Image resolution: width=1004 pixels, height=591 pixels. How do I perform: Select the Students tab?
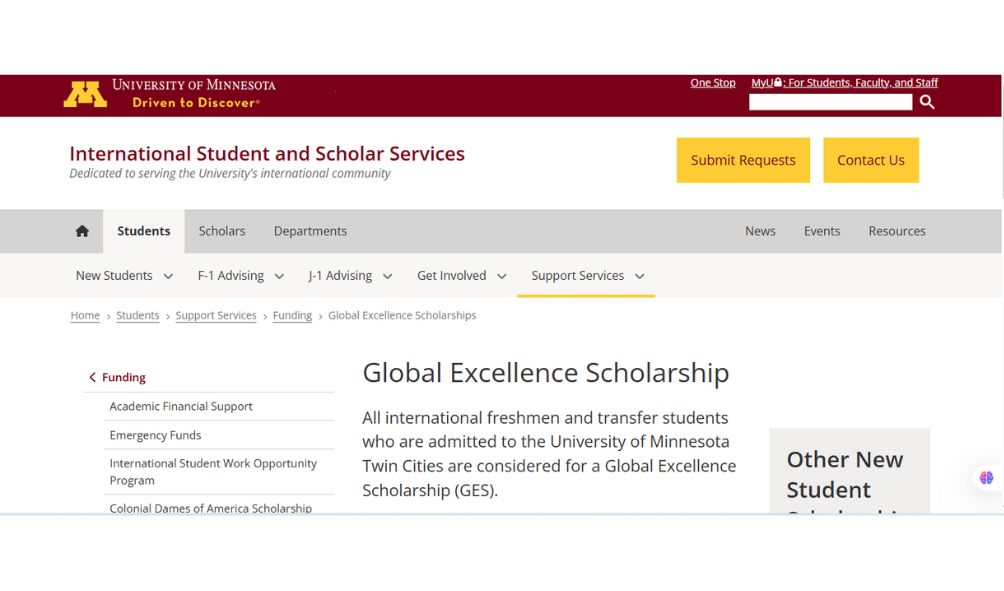[x=143, y=231]
